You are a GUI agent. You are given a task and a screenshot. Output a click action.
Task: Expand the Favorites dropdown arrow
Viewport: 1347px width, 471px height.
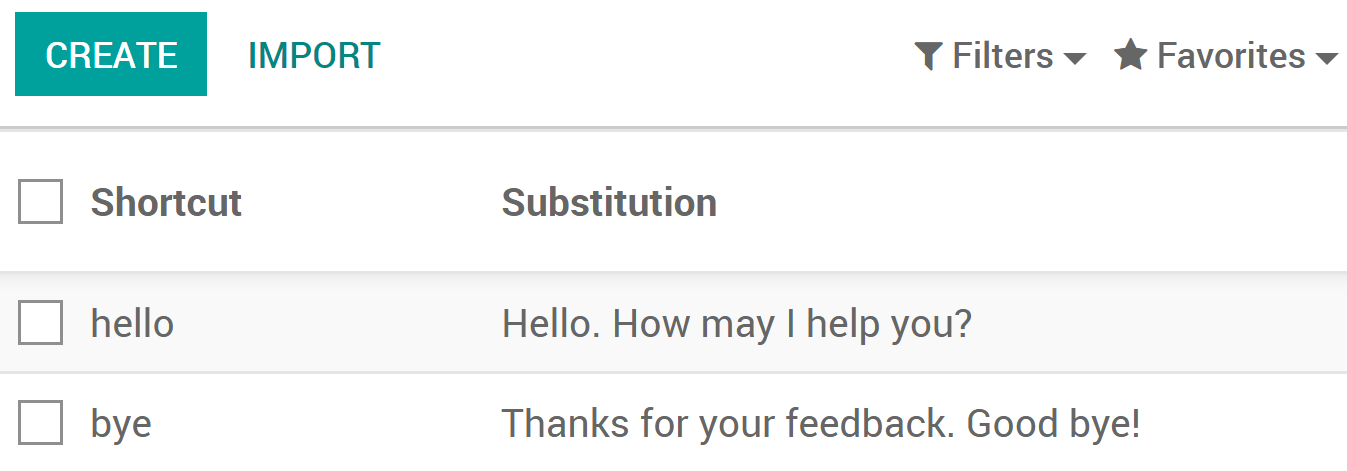point(1327,59)
